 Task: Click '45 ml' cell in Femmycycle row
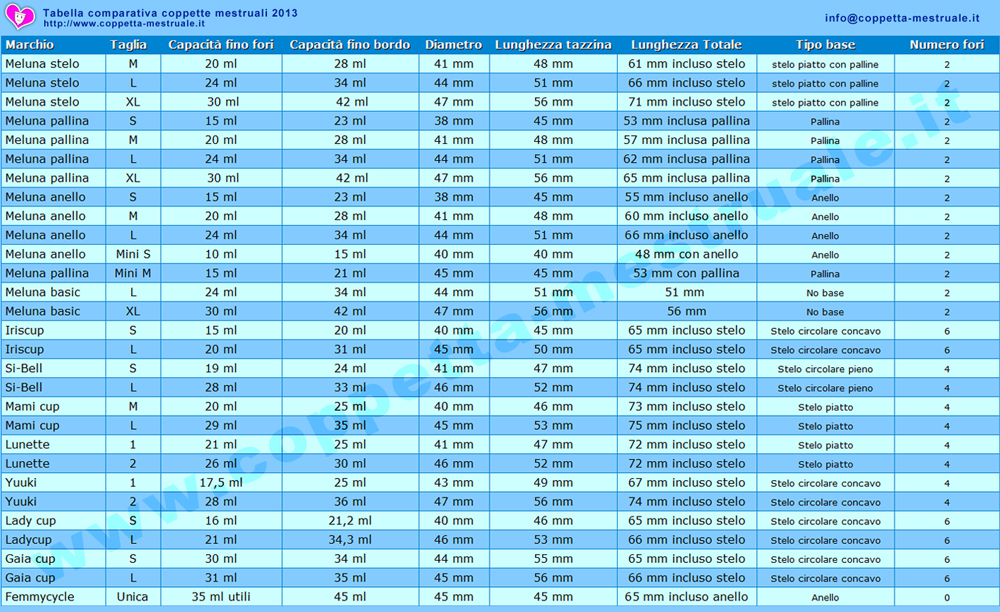coord(349,597)
